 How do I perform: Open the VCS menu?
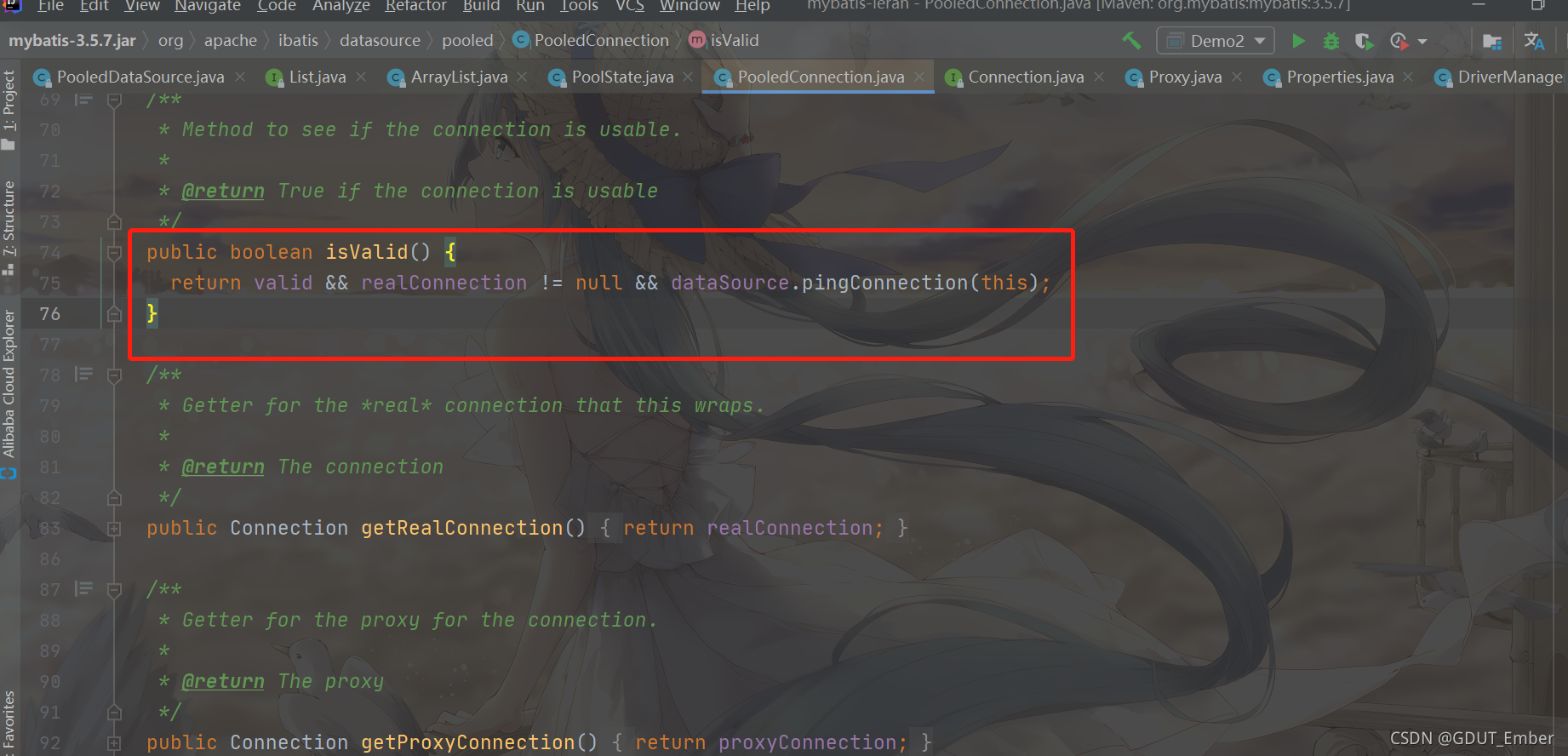pyautogui.click(x=630, y=6)
